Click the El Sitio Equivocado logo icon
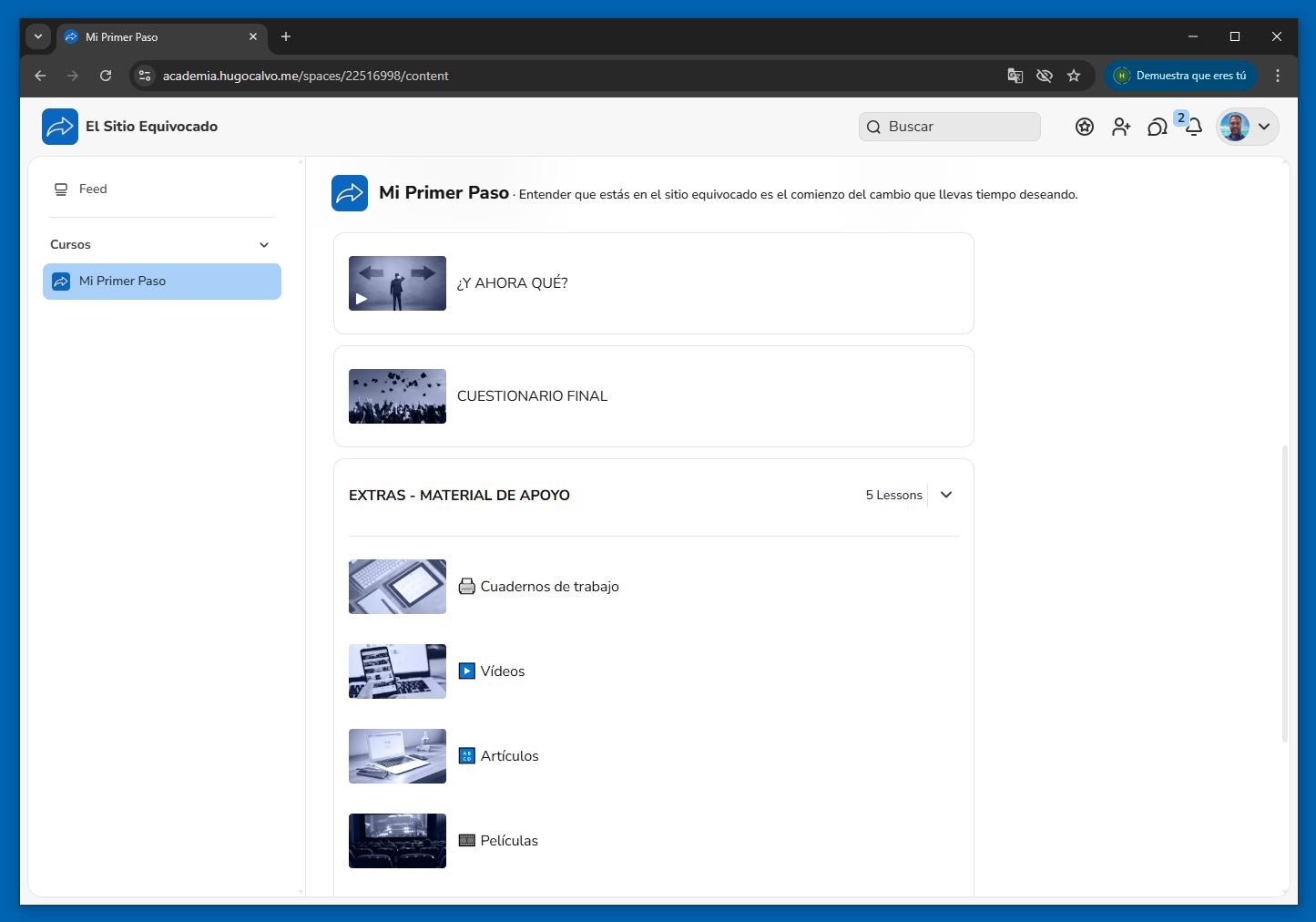 [x=60, y=127]
